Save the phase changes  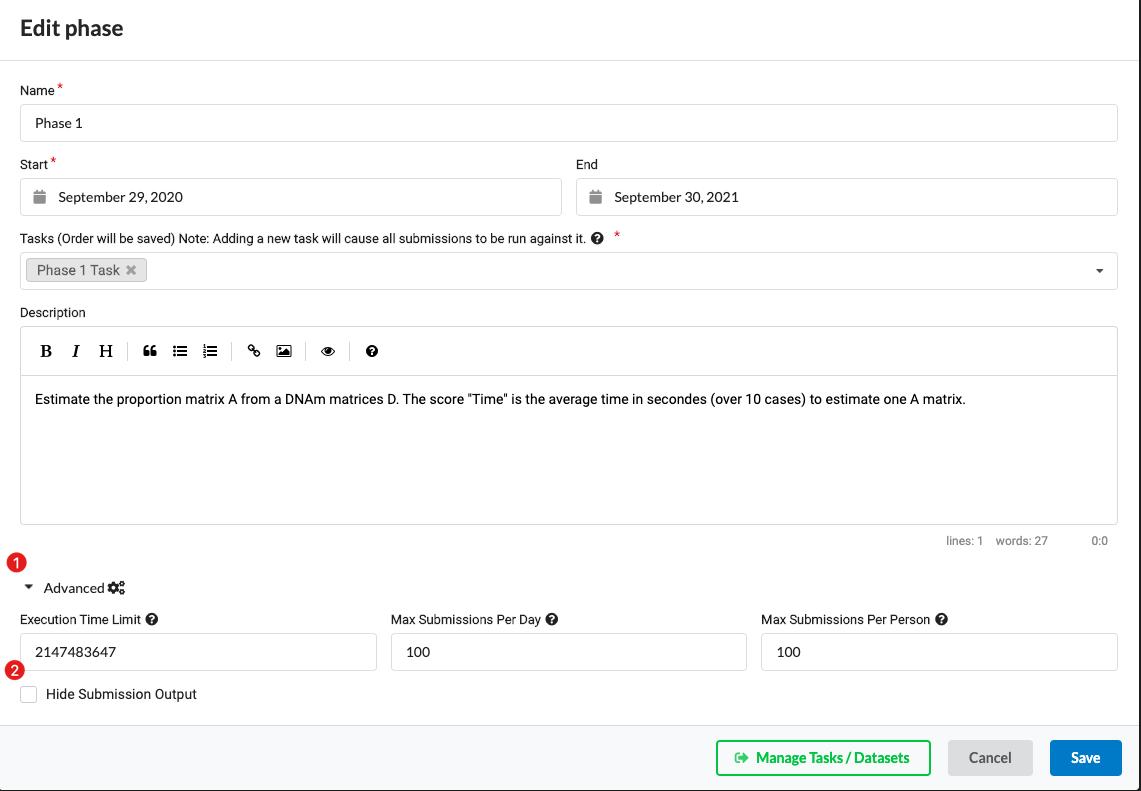1085,758
